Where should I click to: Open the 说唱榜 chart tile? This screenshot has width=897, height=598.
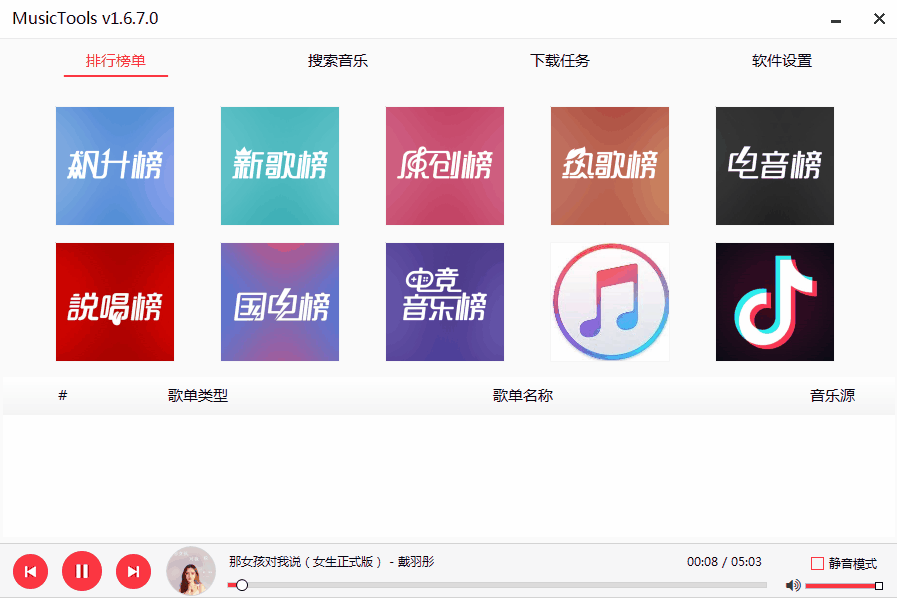click(x=115, y=302)
